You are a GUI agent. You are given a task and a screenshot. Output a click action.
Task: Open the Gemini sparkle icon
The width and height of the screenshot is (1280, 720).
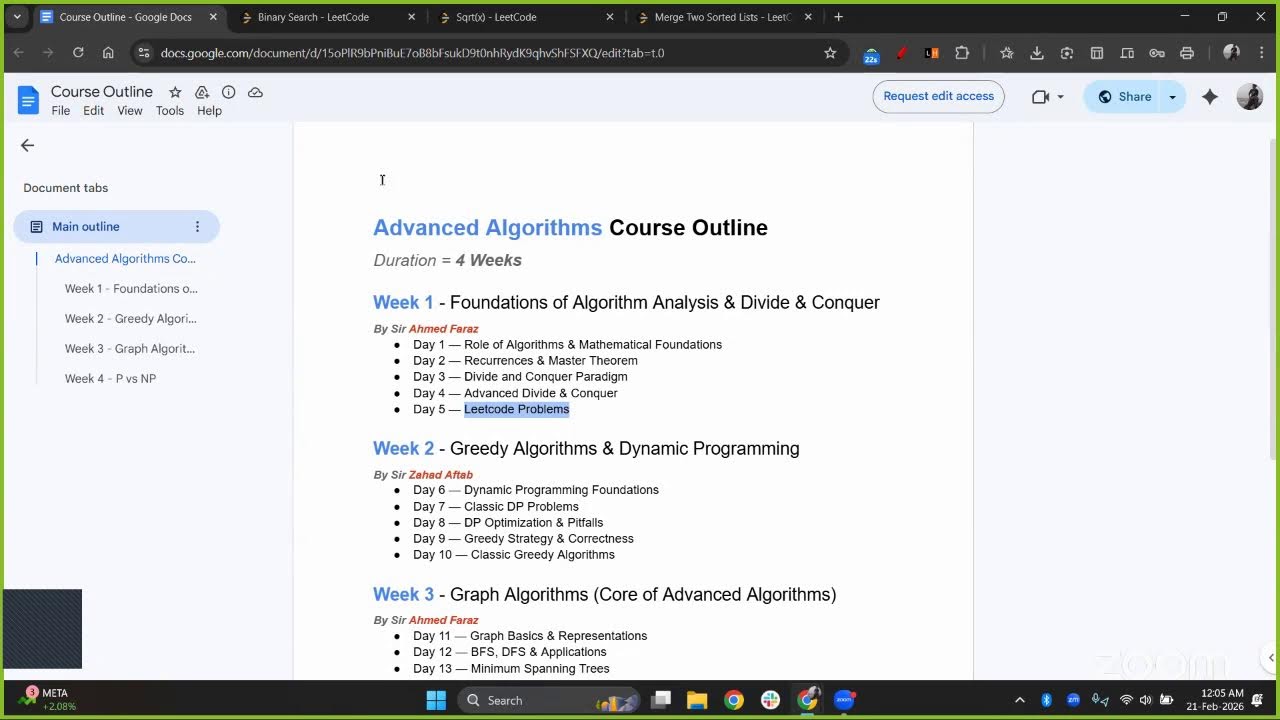pos(1210,97)
